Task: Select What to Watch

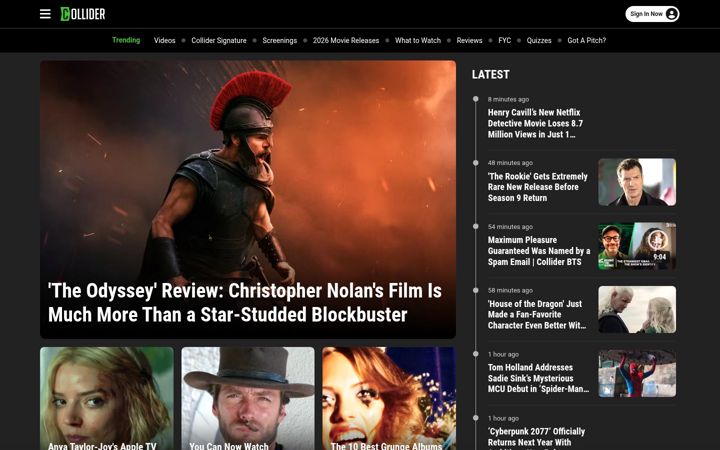Action: pos(418,40)
